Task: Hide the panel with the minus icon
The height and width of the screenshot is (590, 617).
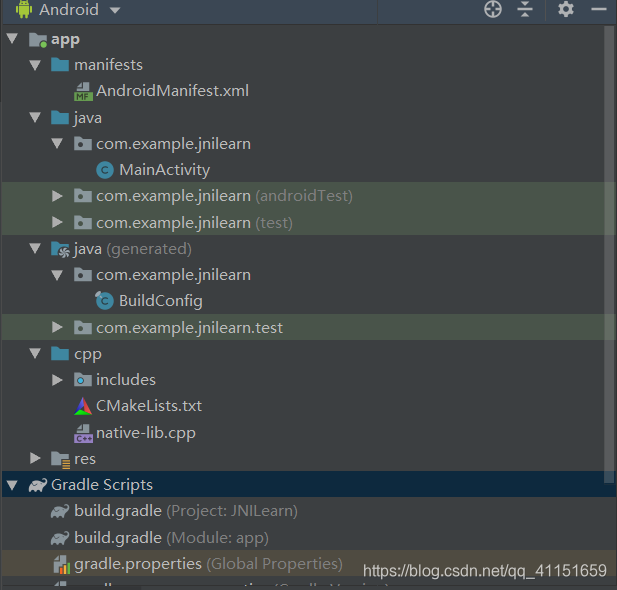Action: [599, 9]
